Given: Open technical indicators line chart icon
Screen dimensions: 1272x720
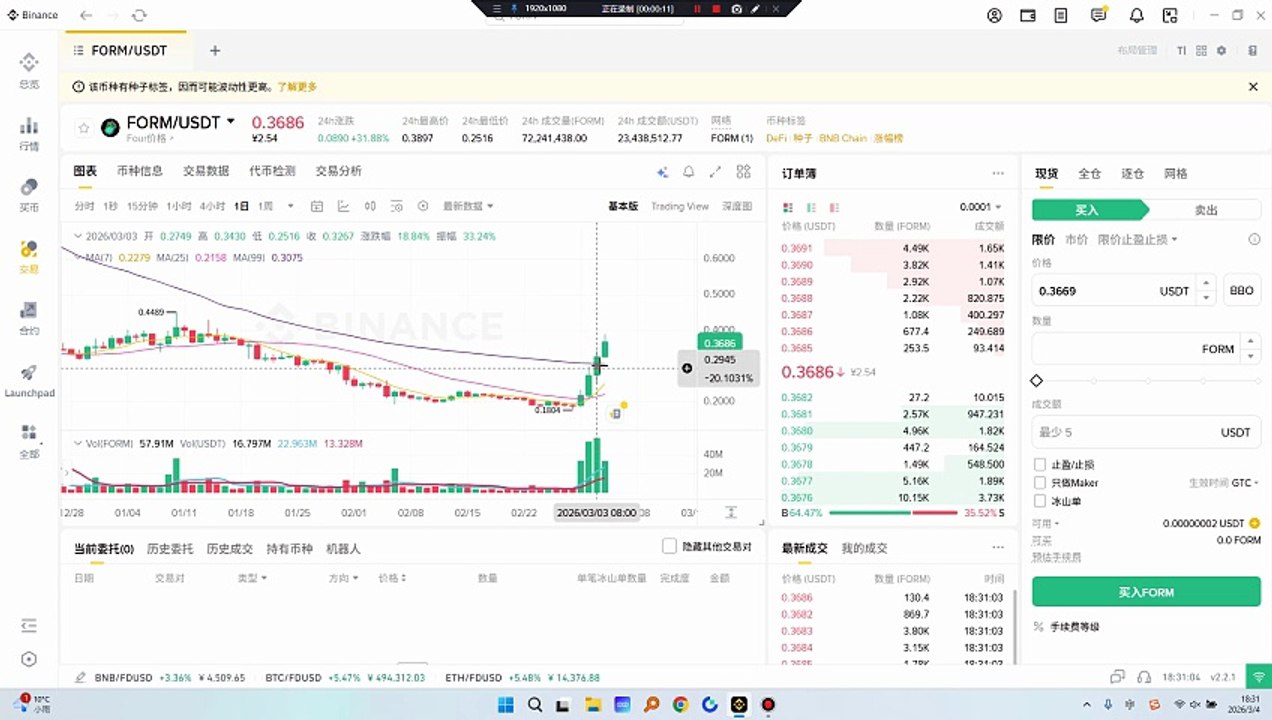Looking at the screenshot, I should point(343,206).
